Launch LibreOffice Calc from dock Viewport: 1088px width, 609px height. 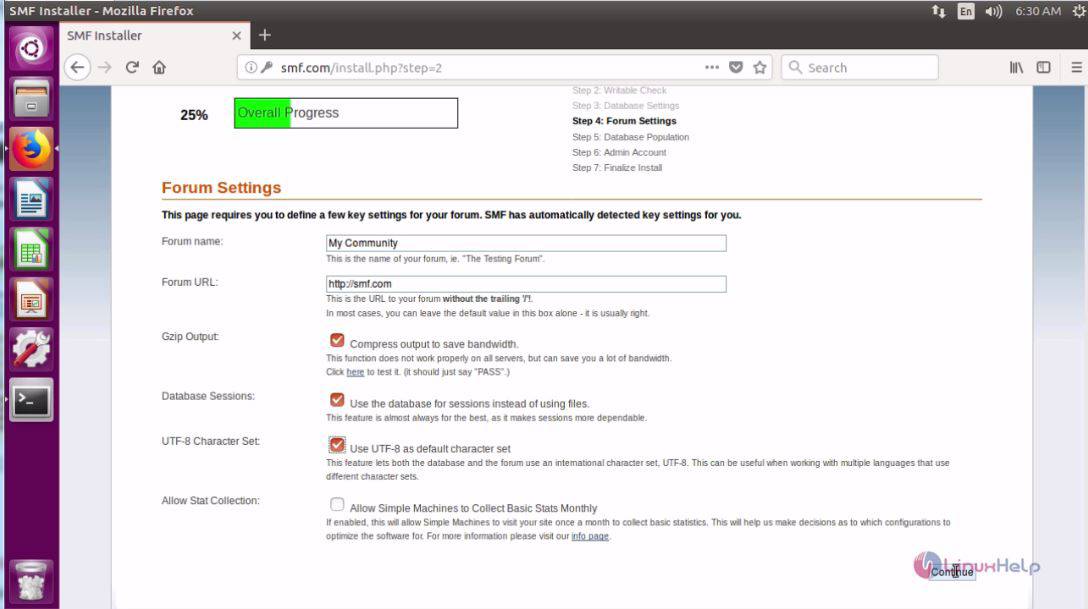tap(31, 250)
